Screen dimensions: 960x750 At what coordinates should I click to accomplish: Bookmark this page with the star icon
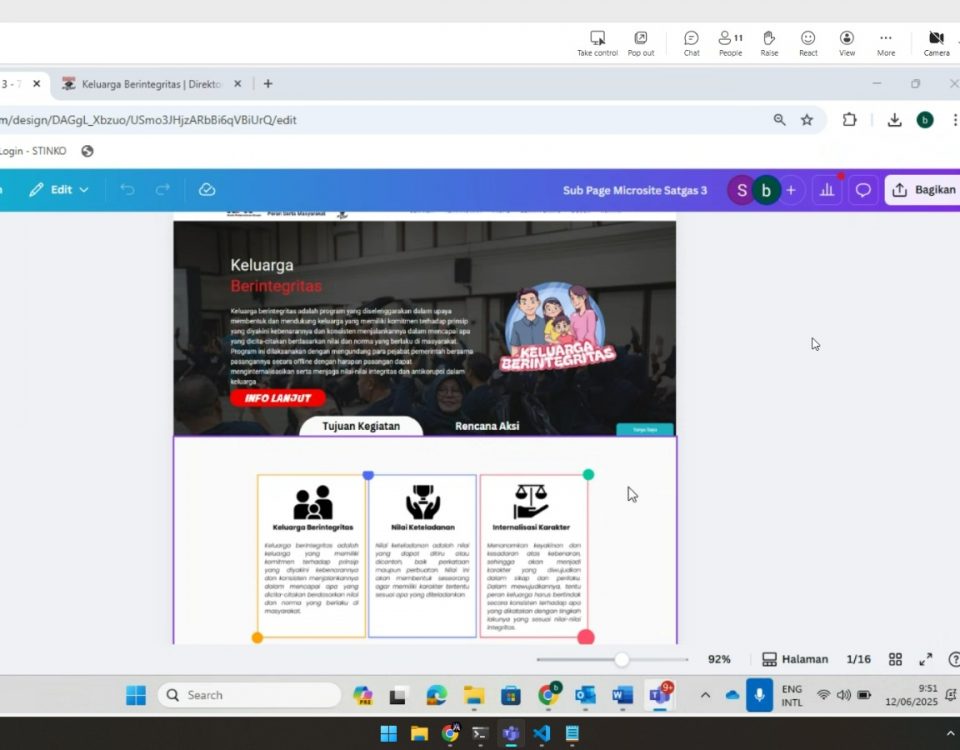pyautogui.click(x=807, y=120)
